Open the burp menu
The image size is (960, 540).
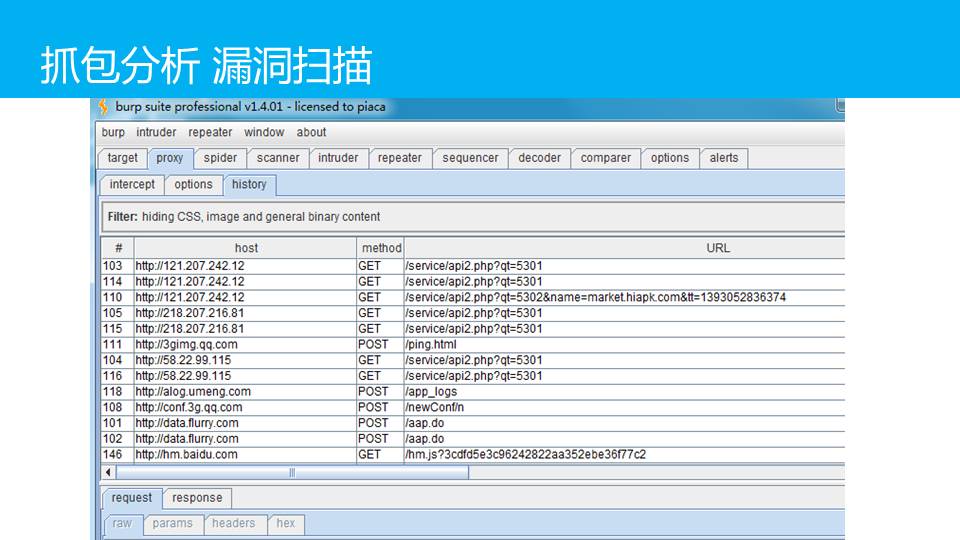point(113,132)
